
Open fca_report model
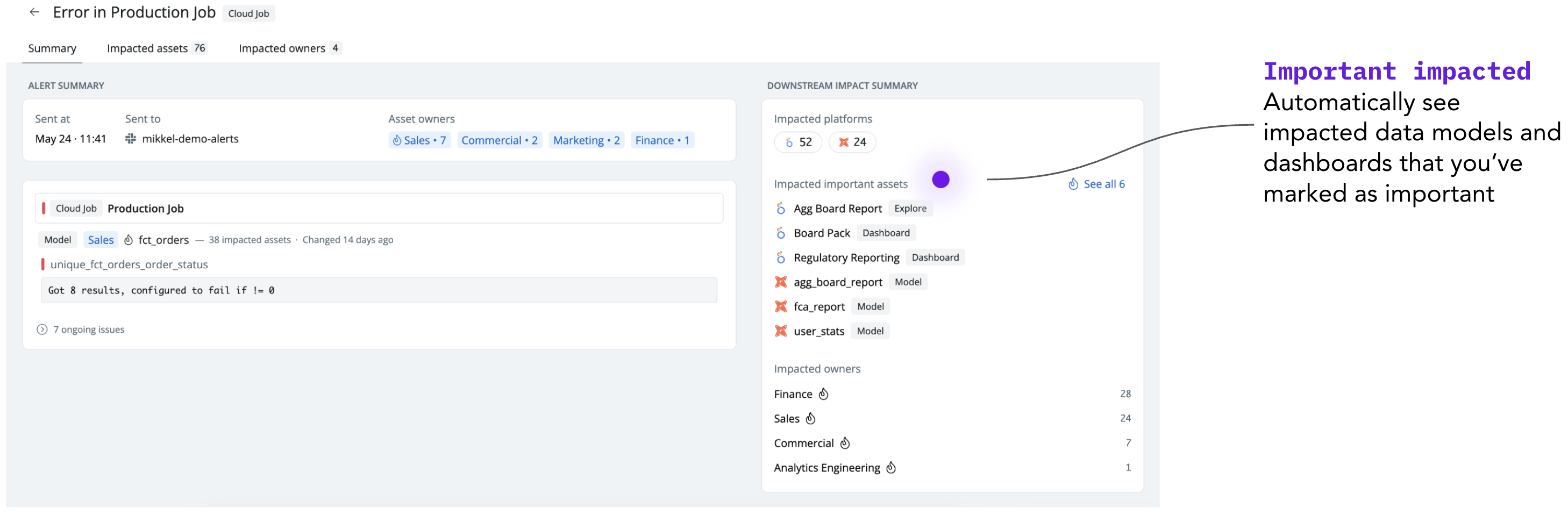[819, 307]
